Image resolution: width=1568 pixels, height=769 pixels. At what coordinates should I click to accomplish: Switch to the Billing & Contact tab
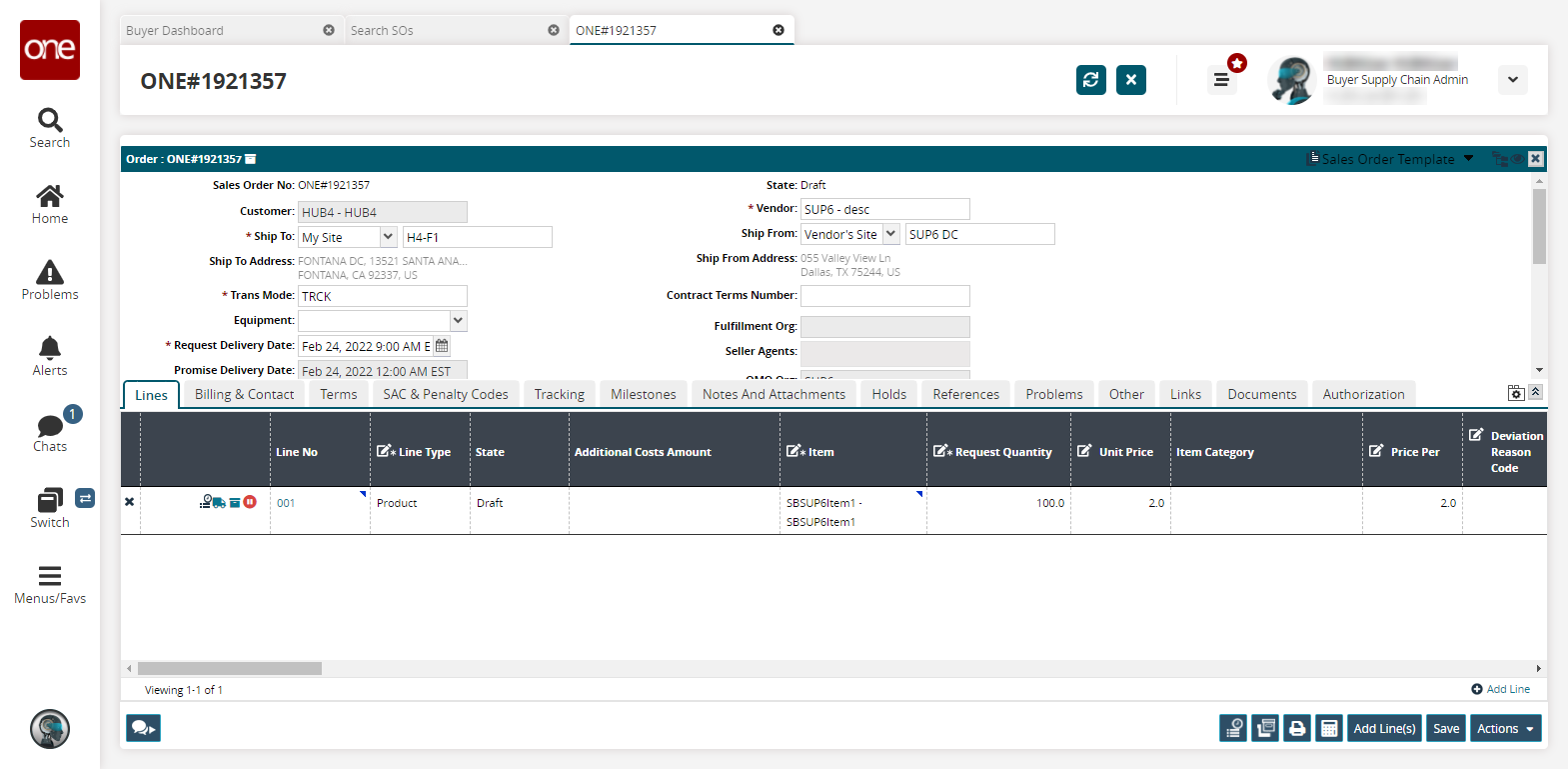pos(244,394)
